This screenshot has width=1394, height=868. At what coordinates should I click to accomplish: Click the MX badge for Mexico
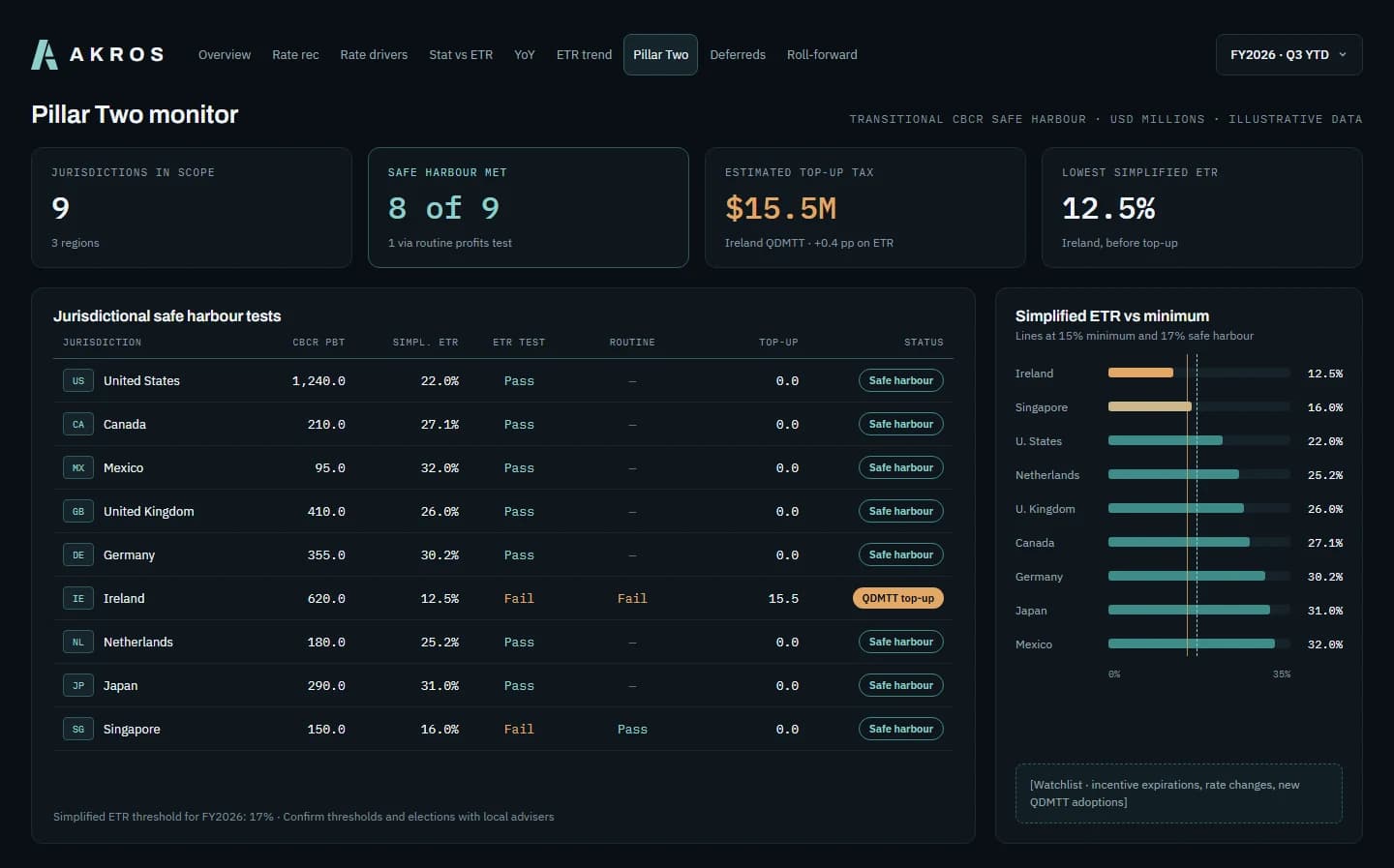pos(78,467)
